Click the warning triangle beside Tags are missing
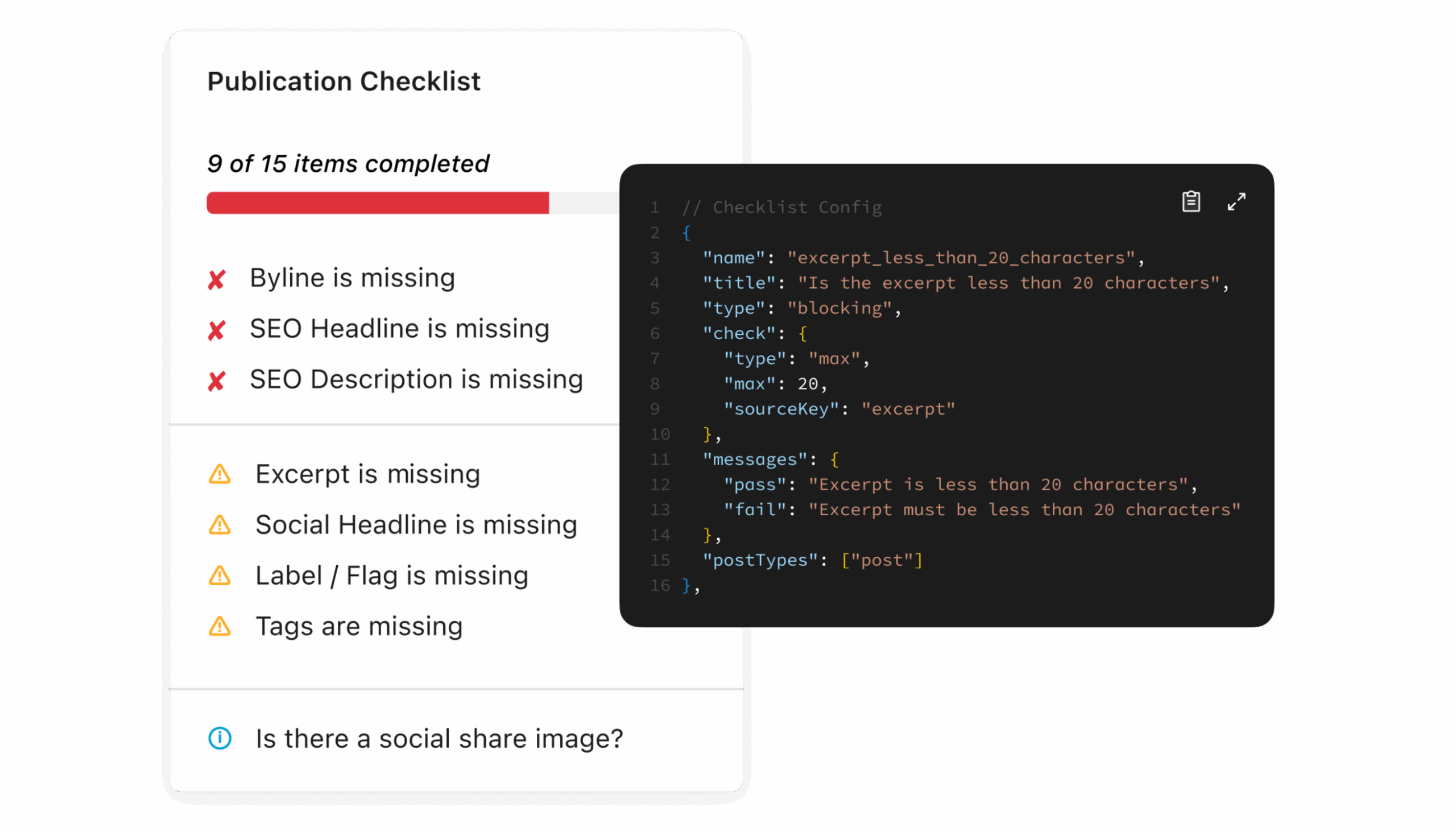The image size is (1456, 832). click(x=220, y=627)
